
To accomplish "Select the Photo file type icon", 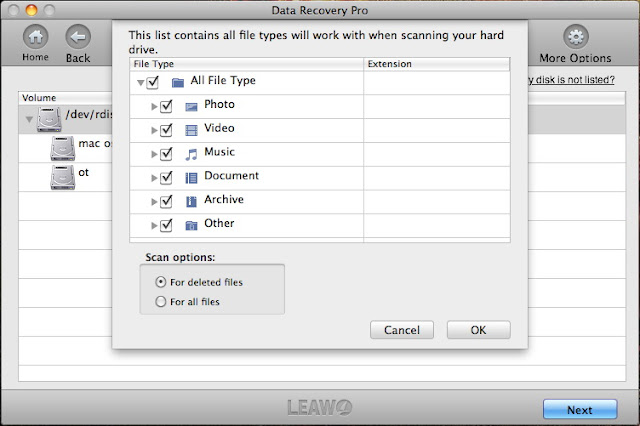I will pos(191,105).
